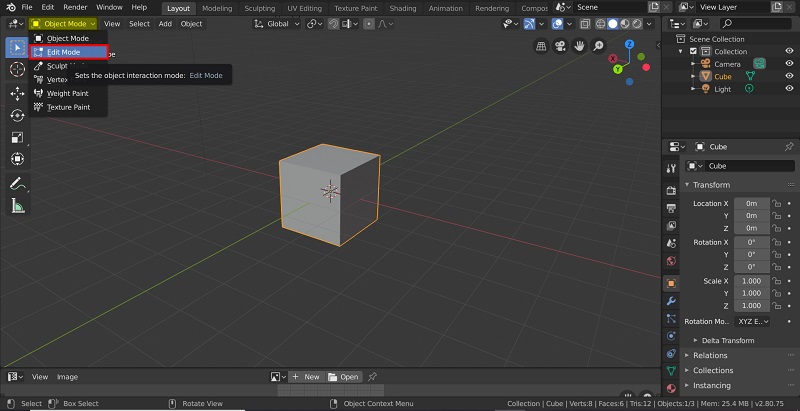Image resolution: width=800 pixels, height=411 pixels.
Task: Pick the Annotate pencil tool
Action: 17,184
